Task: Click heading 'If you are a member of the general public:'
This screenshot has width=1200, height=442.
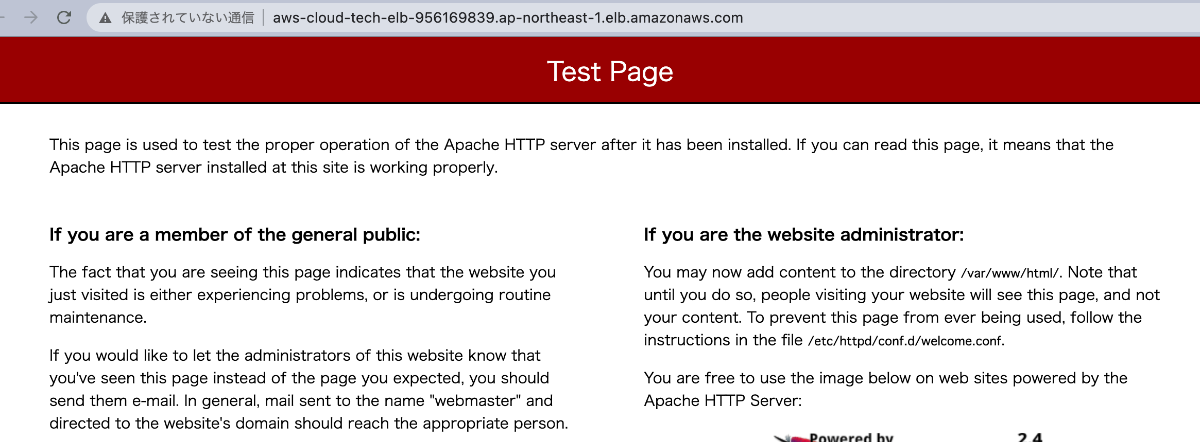Action: (x=235, y=235)
